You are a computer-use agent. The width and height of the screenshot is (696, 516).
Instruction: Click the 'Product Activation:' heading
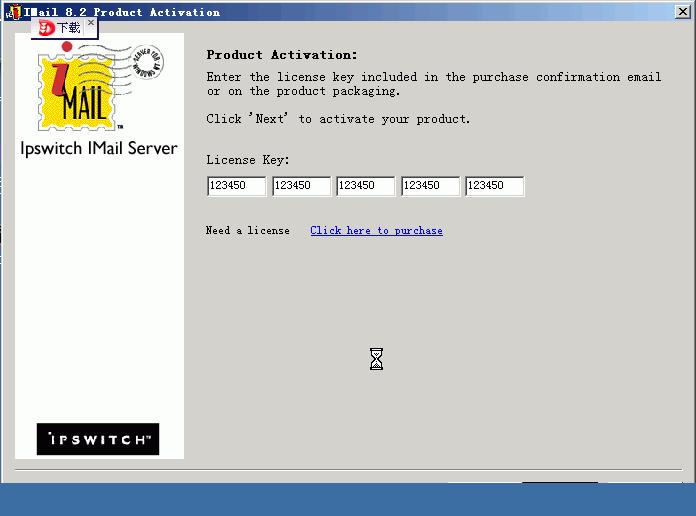coord(282,55)
